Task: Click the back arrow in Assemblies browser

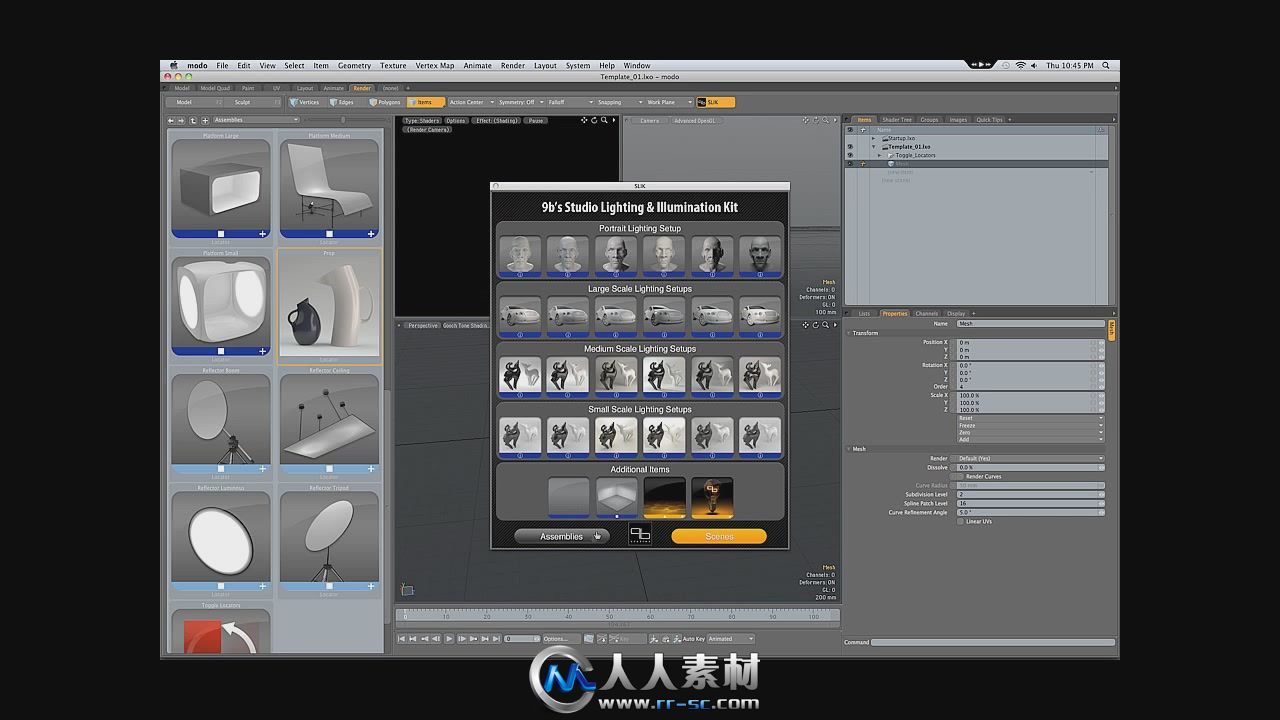Action: 171,120
